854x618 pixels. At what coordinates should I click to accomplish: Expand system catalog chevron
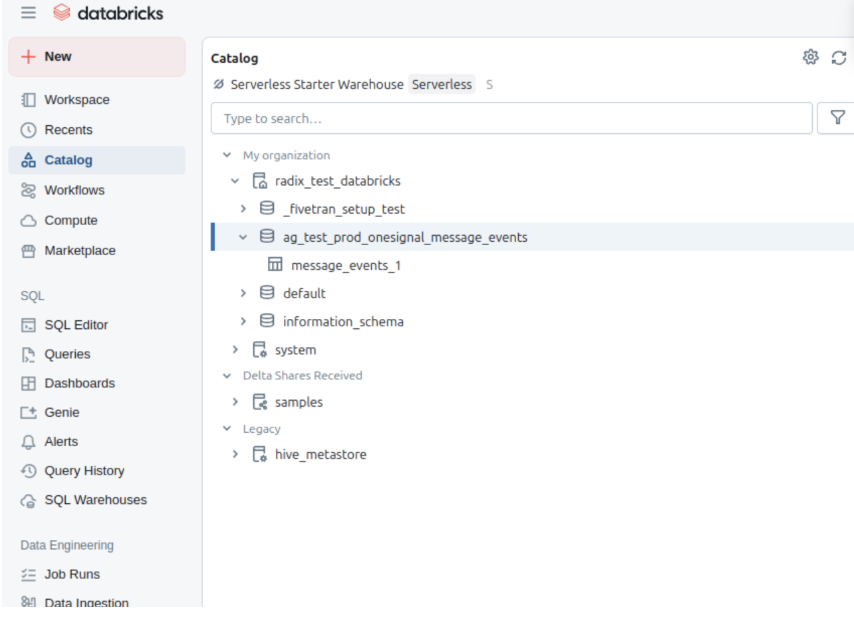[235, 350]
